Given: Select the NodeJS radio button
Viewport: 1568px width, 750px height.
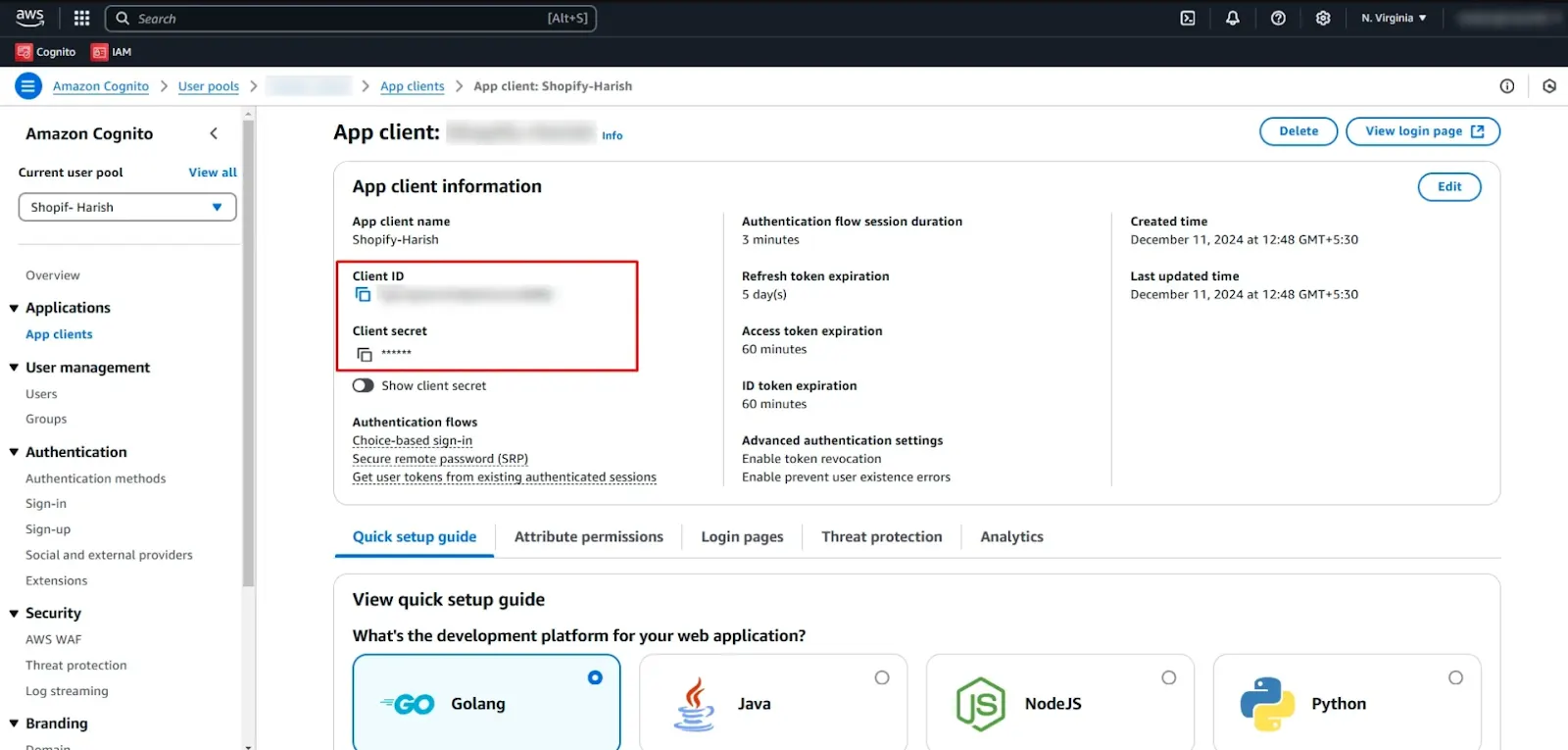Looking at the screenshot, I should (1169, 677).
